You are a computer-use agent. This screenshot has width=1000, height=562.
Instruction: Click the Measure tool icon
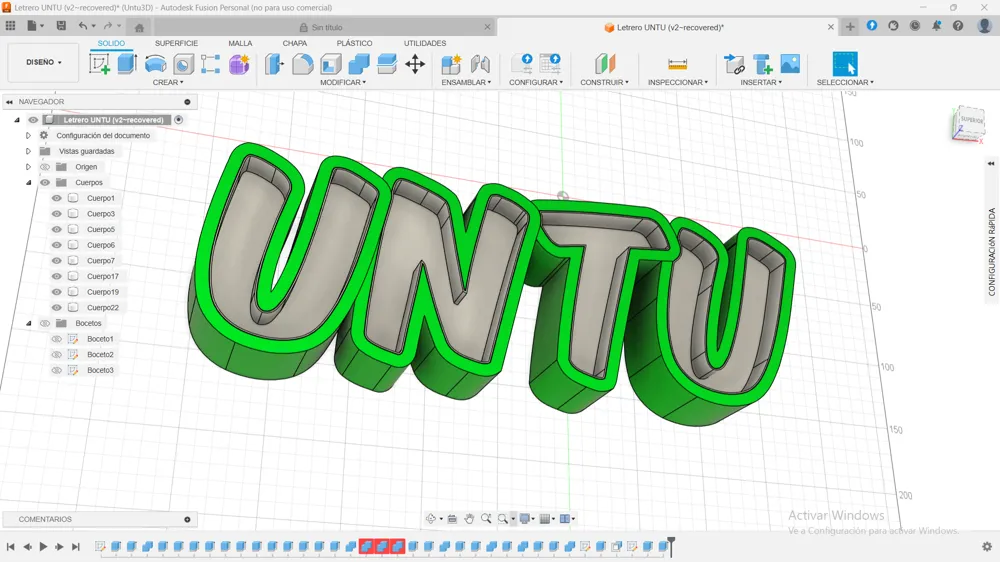(677, 64)
